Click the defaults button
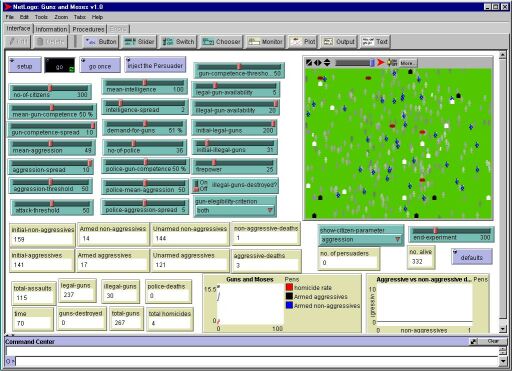The height and width of the screenshot is (371, 512). tap(472, 257)
